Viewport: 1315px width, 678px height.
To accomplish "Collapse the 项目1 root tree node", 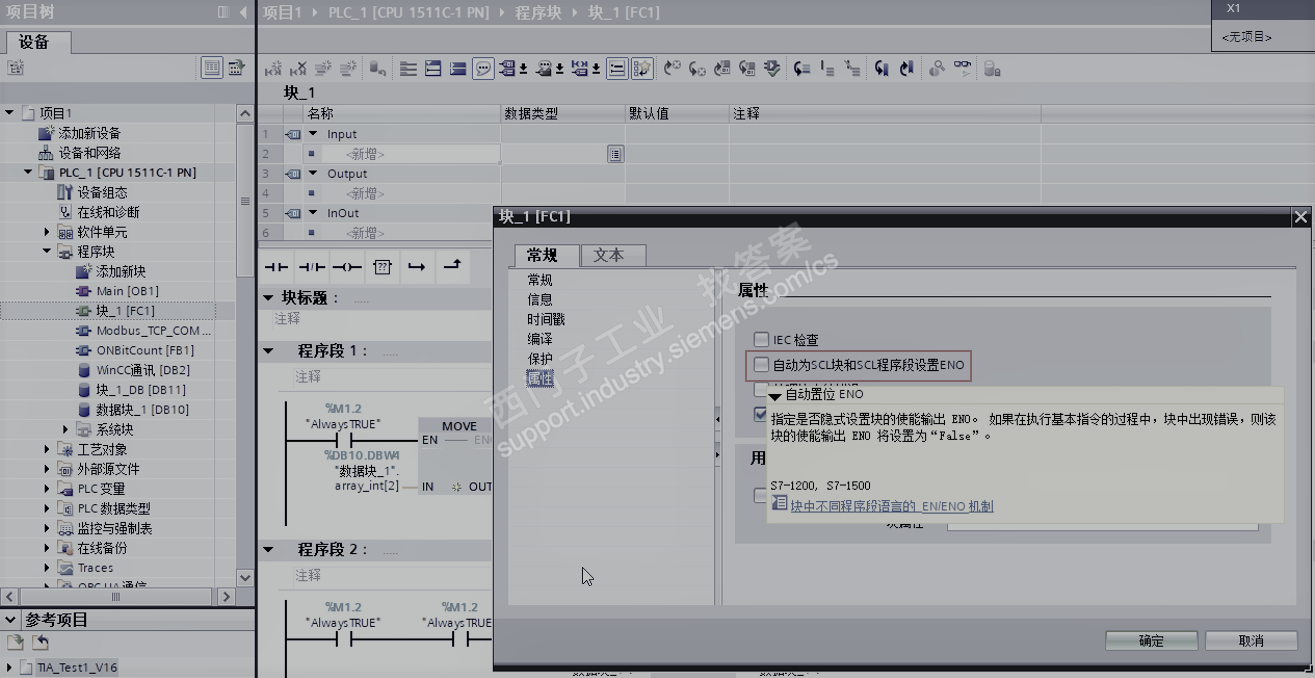I will [x=10, y=113].
